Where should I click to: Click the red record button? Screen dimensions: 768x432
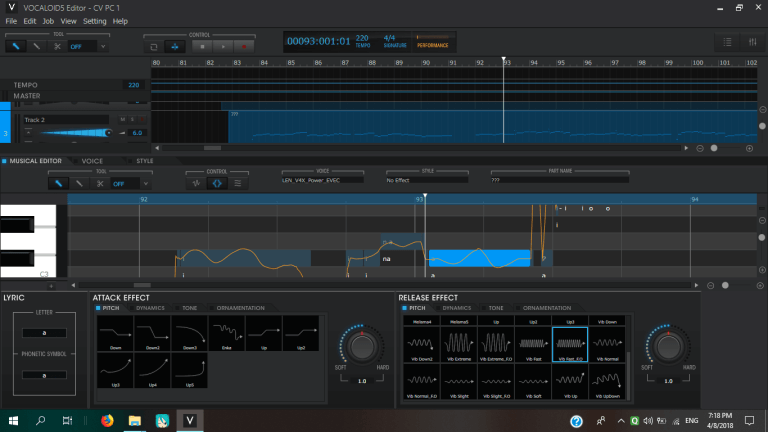(244, 47)
